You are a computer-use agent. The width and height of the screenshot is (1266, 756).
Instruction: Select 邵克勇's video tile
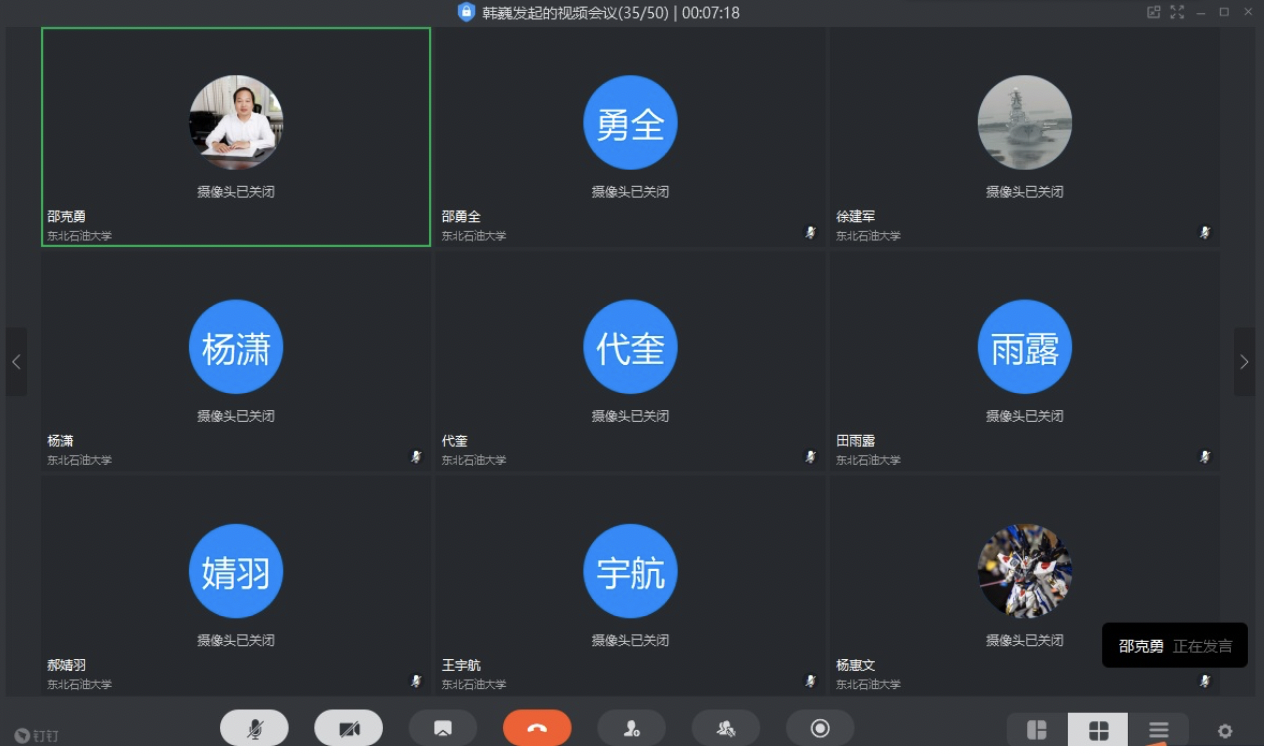[236, 137]
